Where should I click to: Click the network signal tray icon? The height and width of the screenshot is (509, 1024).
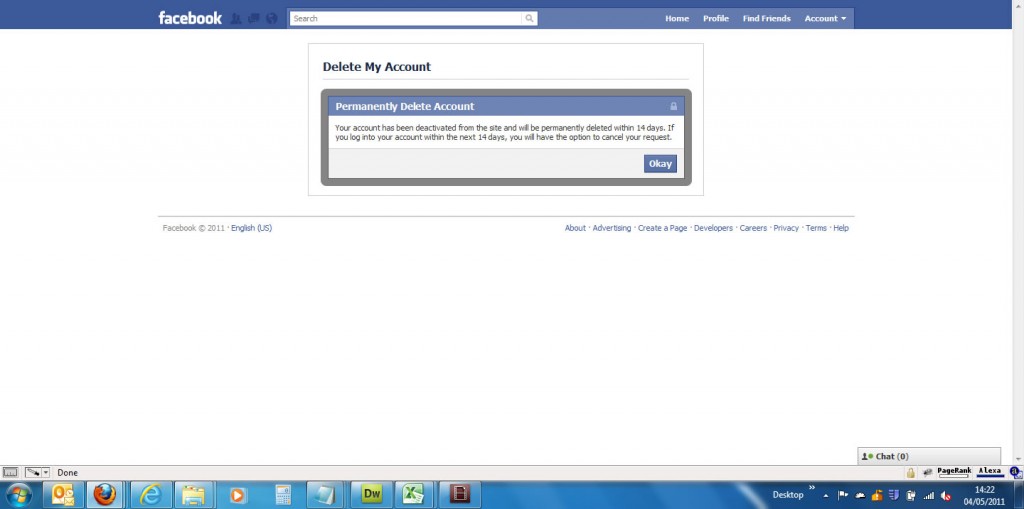[929, 495]
